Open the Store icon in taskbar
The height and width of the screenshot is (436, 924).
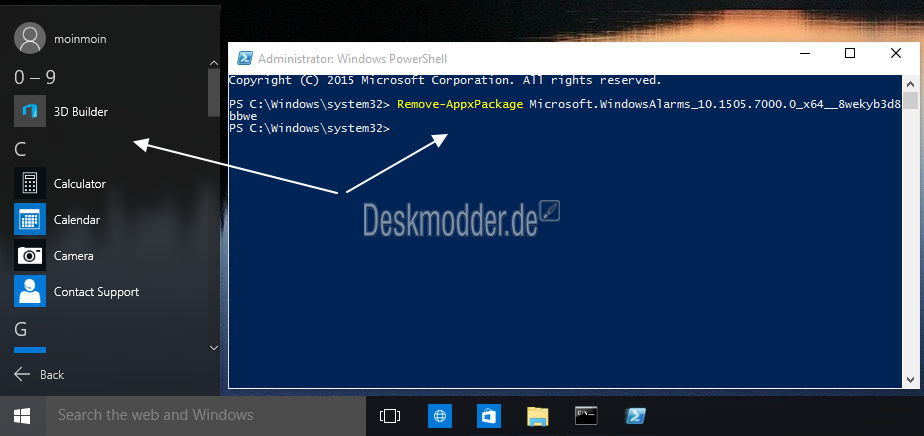coord(489,416)
